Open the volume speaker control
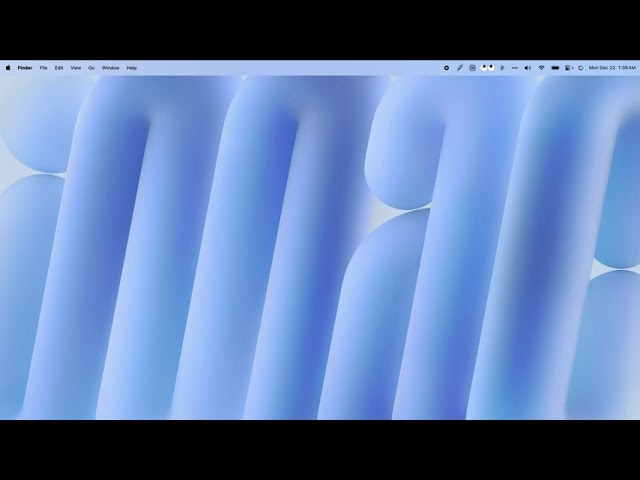This screenshot has height=480, width=640. pyautogui.click(x=528, y=68)
